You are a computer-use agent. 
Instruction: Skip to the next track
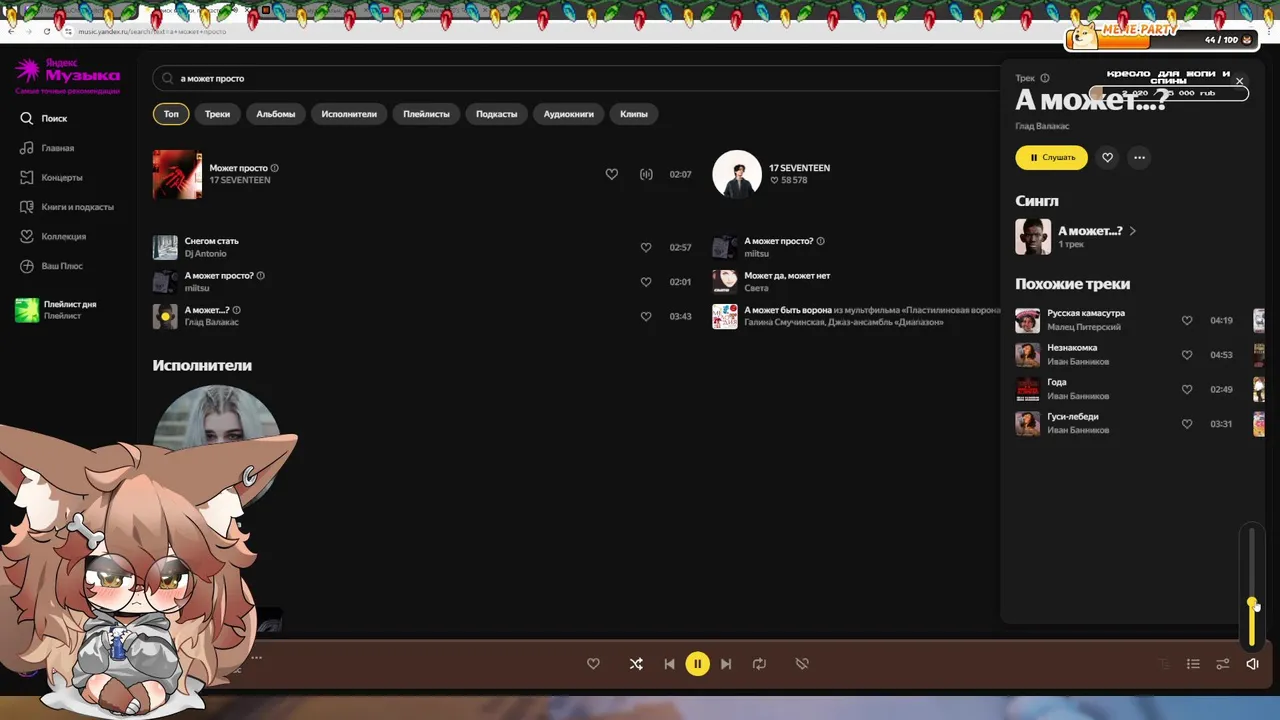(x=727, y=664)
